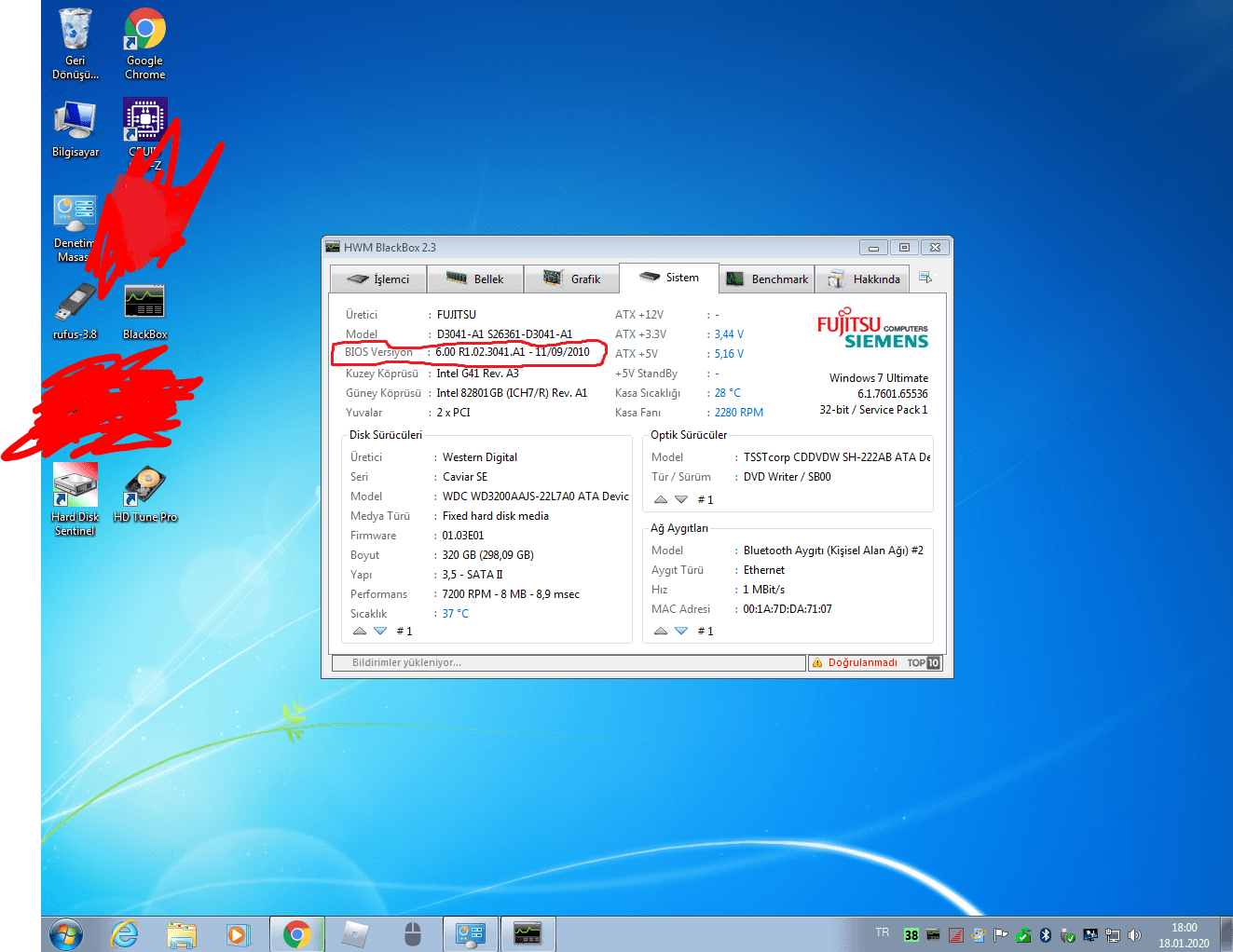This screenshot has width=1233, height=952.
Task: Click the Bluetooth Aygıtı network model value
Action: (833, 551)
